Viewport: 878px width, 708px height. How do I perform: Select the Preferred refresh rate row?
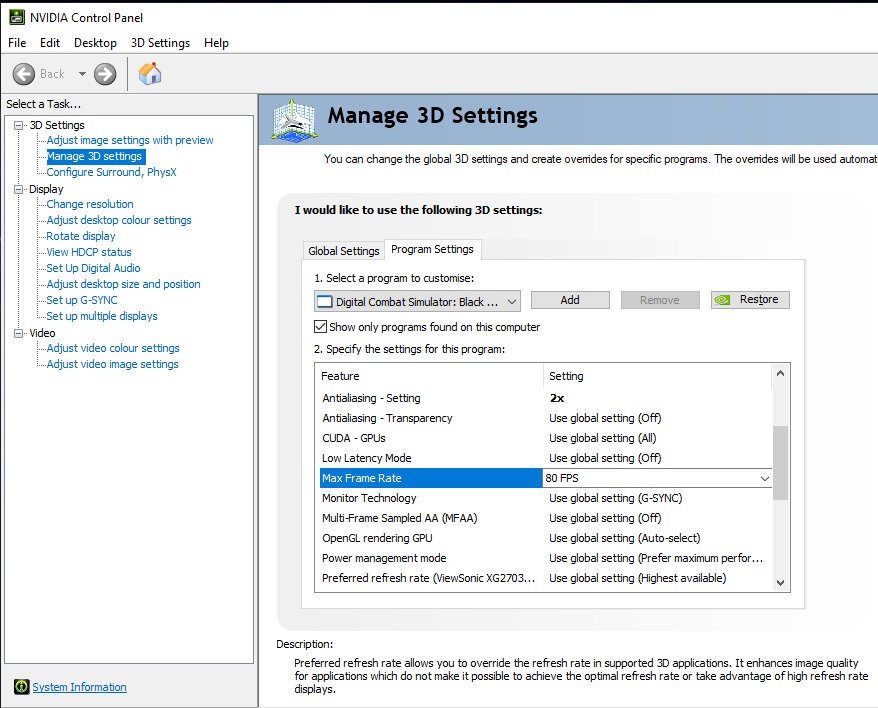coord(546,578)
